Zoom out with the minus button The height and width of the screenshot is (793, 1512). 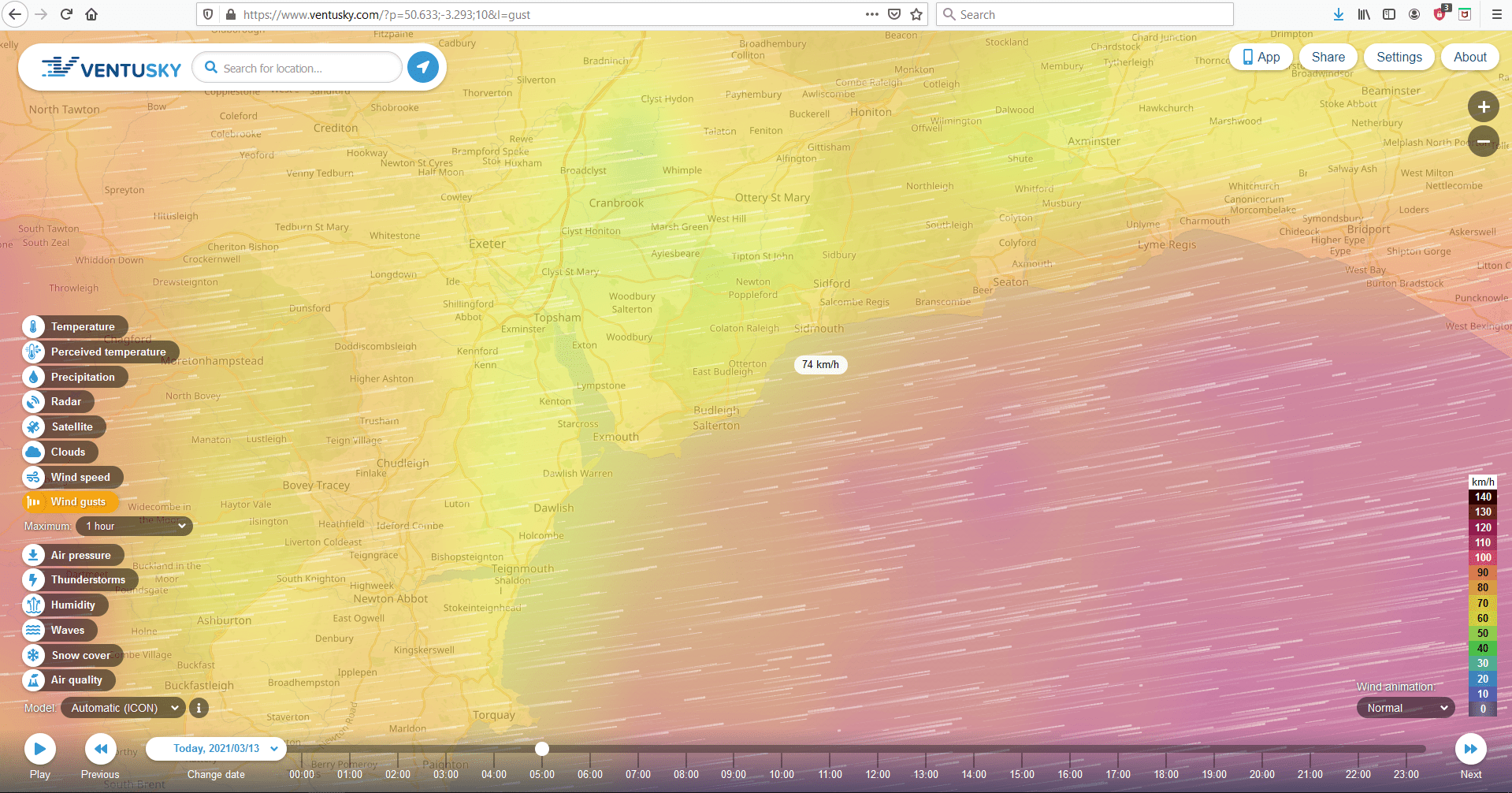(x=1483, y=142)
